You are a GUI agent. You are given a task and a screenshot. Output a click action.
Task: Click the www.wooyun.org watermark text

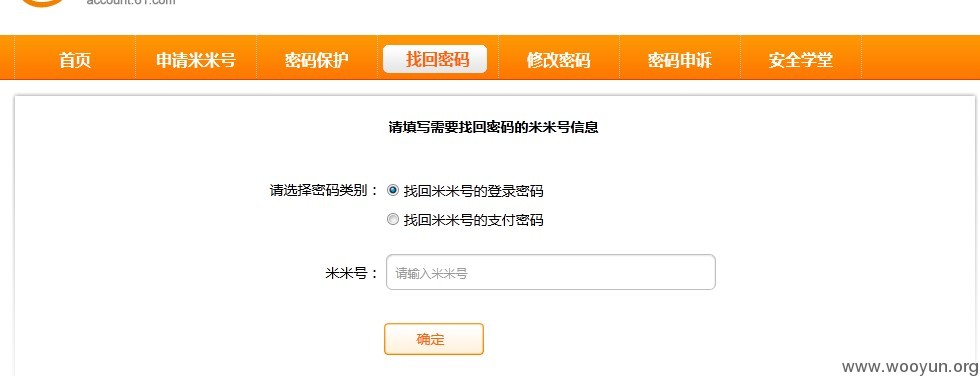click(x=910, y=367)
